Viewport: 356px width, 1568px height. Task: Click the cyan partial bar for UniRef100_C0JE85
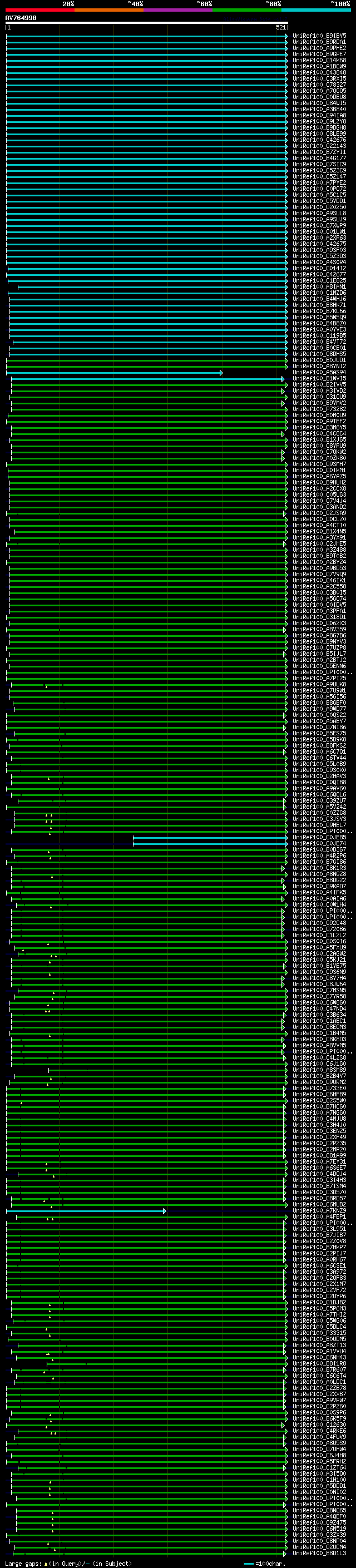click(x=211, y=838)
